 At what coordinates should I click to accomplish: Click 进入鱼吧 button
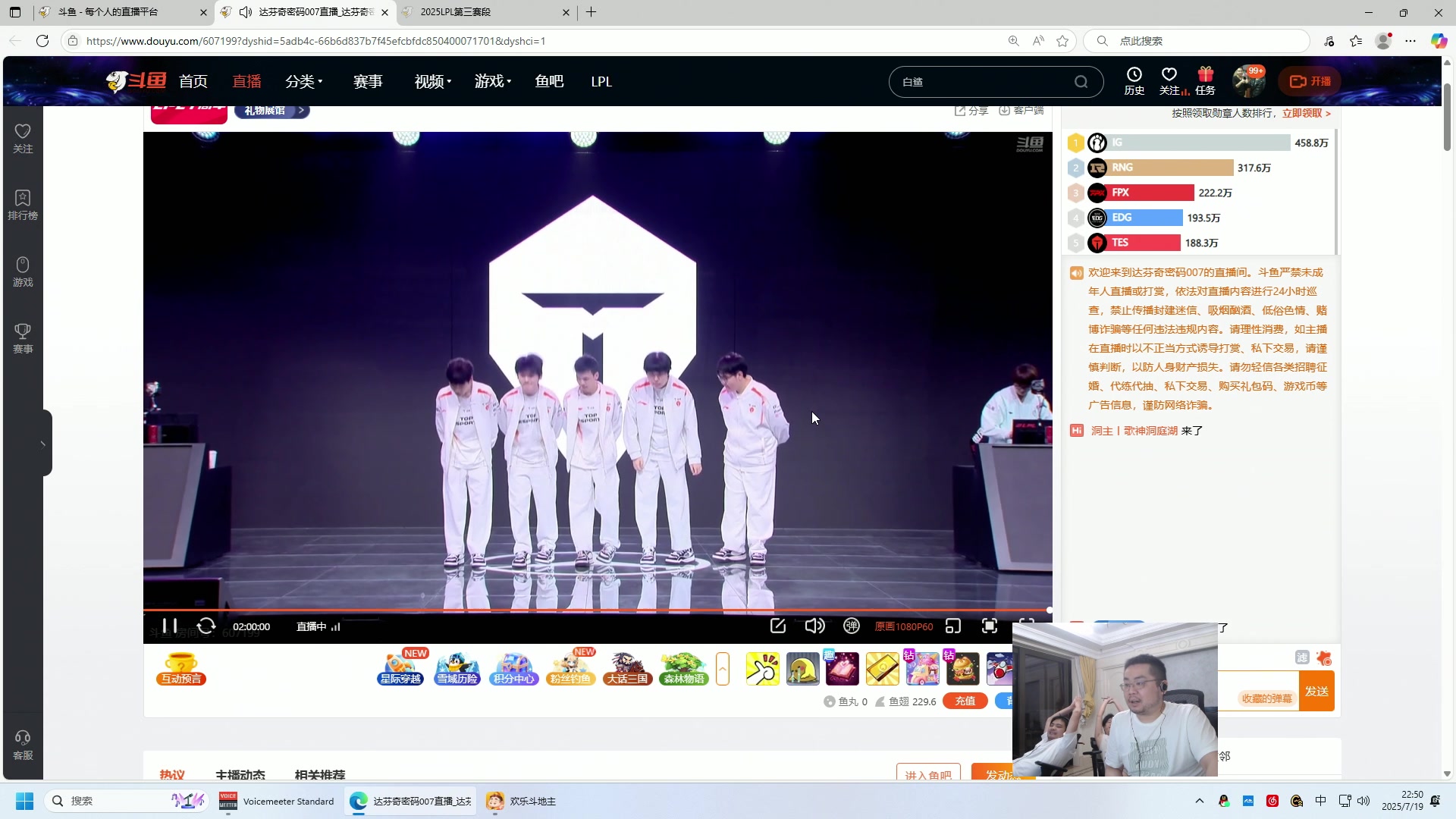(928, 773)
